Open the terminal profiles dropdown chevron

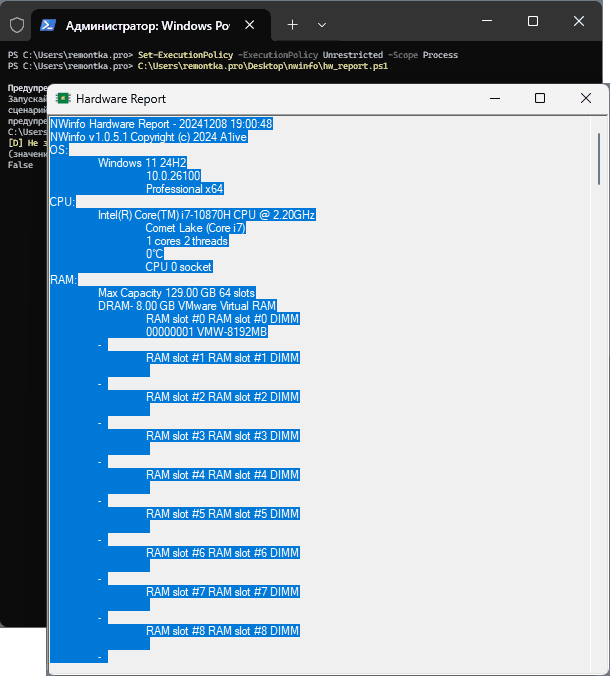(x=322, y=25)
